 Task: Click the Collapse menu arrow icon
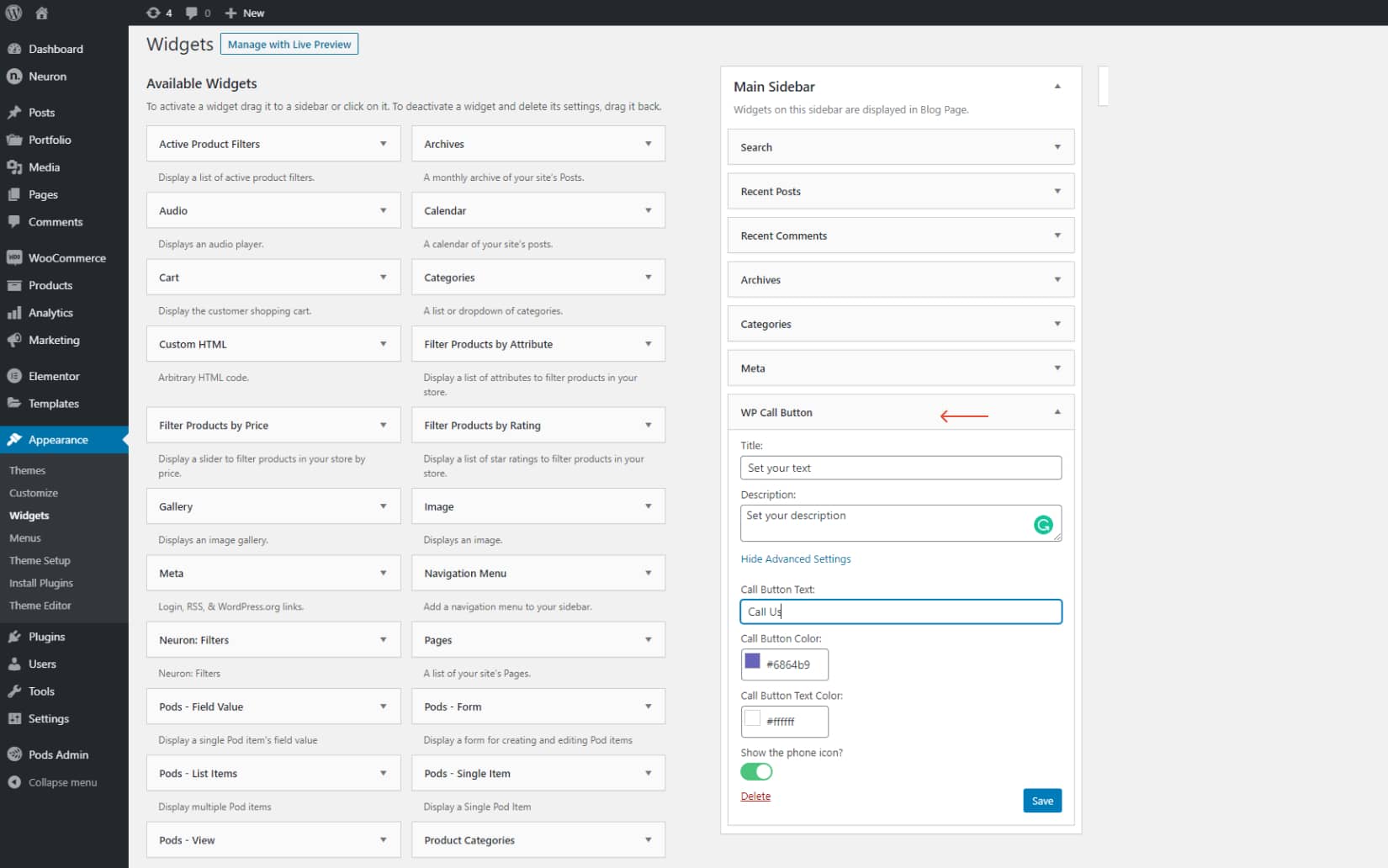pyautogui.click(x=13, y=782)
